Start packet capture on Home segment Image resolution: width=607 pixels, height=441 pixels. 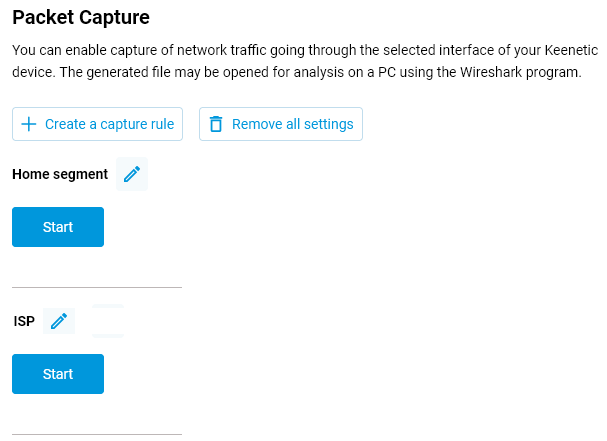coord(58,227)
